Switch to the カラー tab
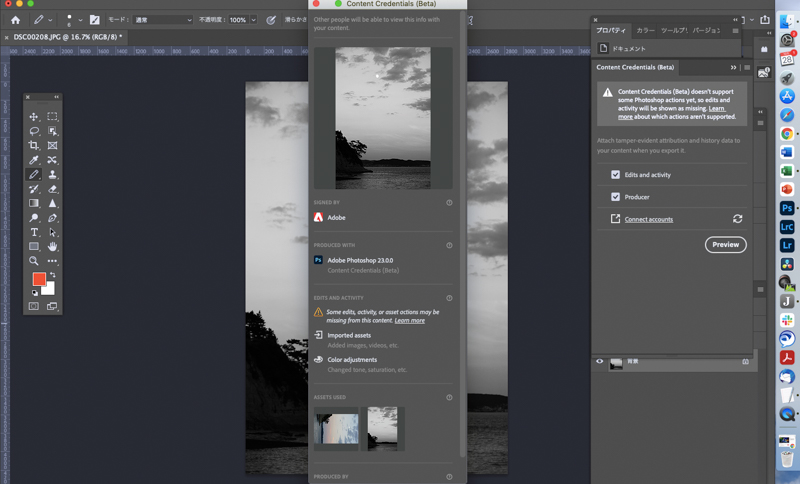The height and width of the screenshot is (484, 800). [x=645, y=31]
